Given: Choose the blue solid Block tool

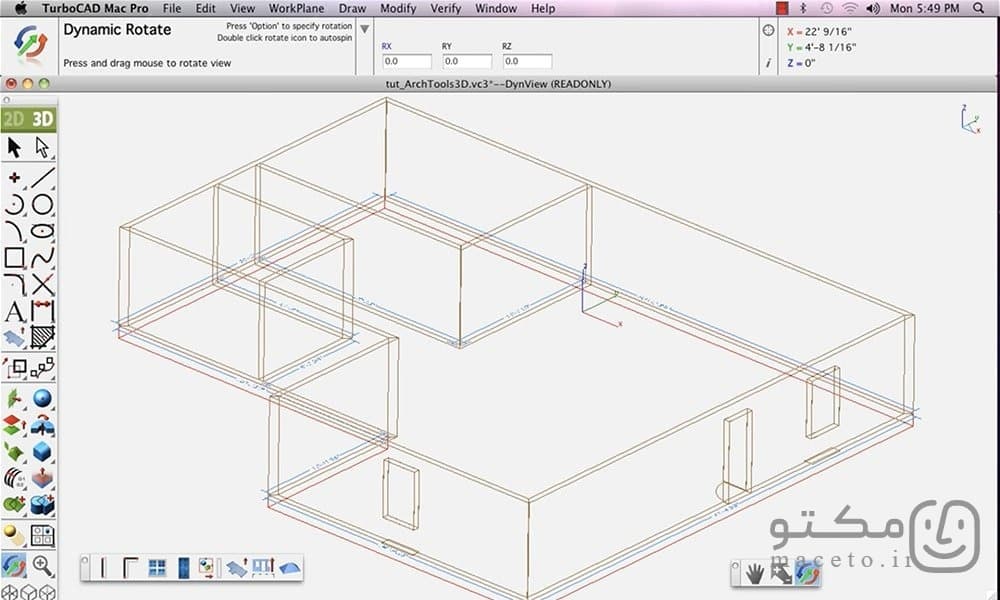Looking at the screenshot, I should click(x=42, y=451).
